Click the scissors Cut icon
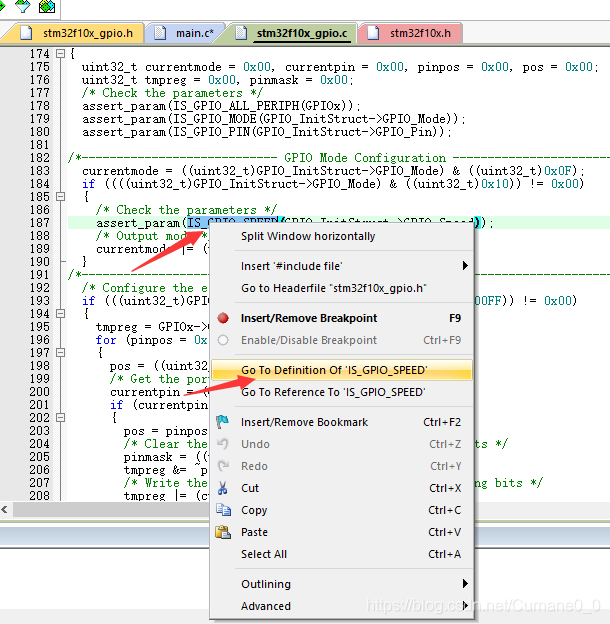This screenshot has width=610, height=624. [222, 488]
